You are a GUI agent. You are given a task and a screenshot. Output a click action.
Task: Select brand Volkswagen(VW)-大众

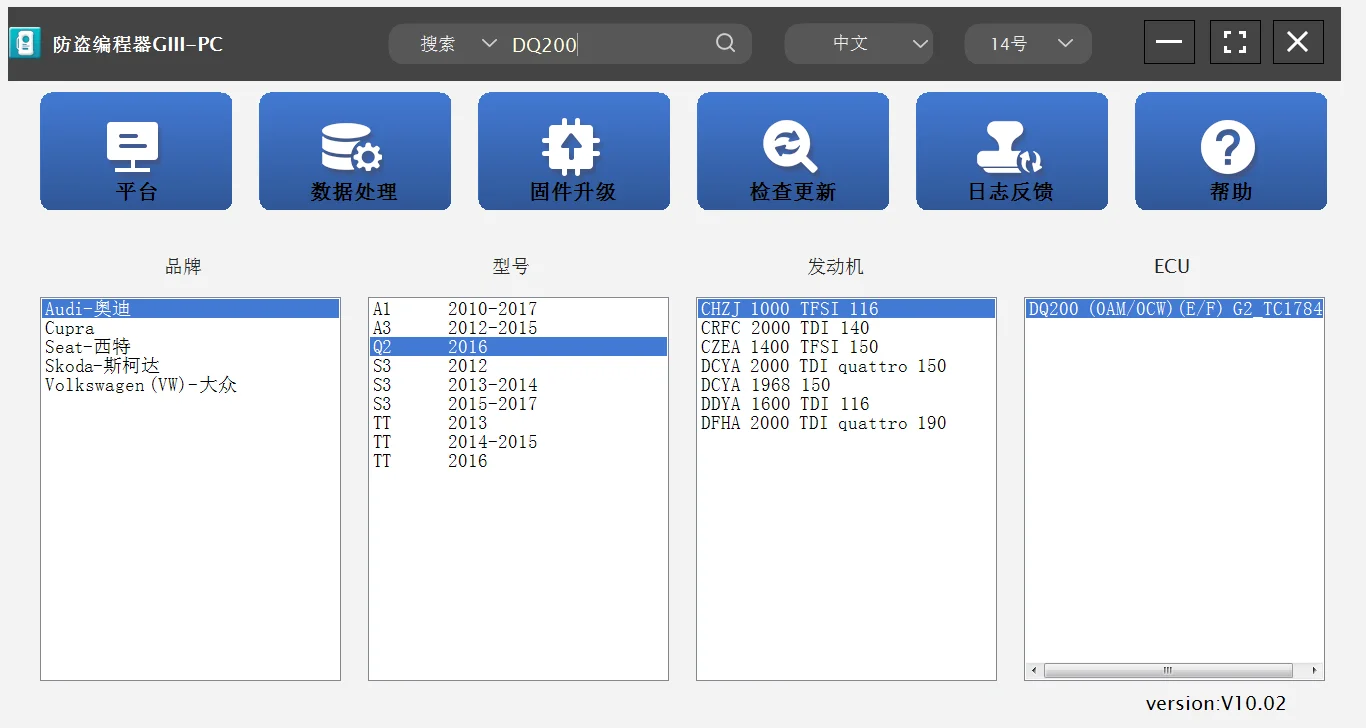click(190, 385)
